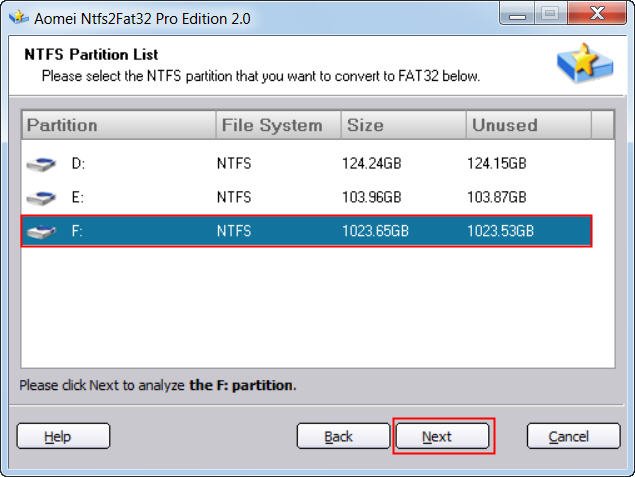
Task: Open Help for the wizard
Action: [x=64, y=436]
